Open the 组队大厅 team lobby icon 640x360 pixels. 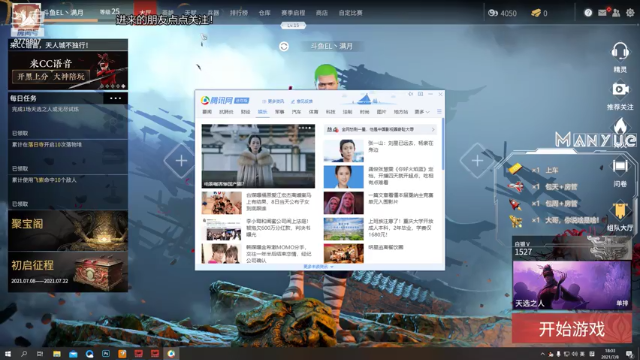[x=620, y=210]
